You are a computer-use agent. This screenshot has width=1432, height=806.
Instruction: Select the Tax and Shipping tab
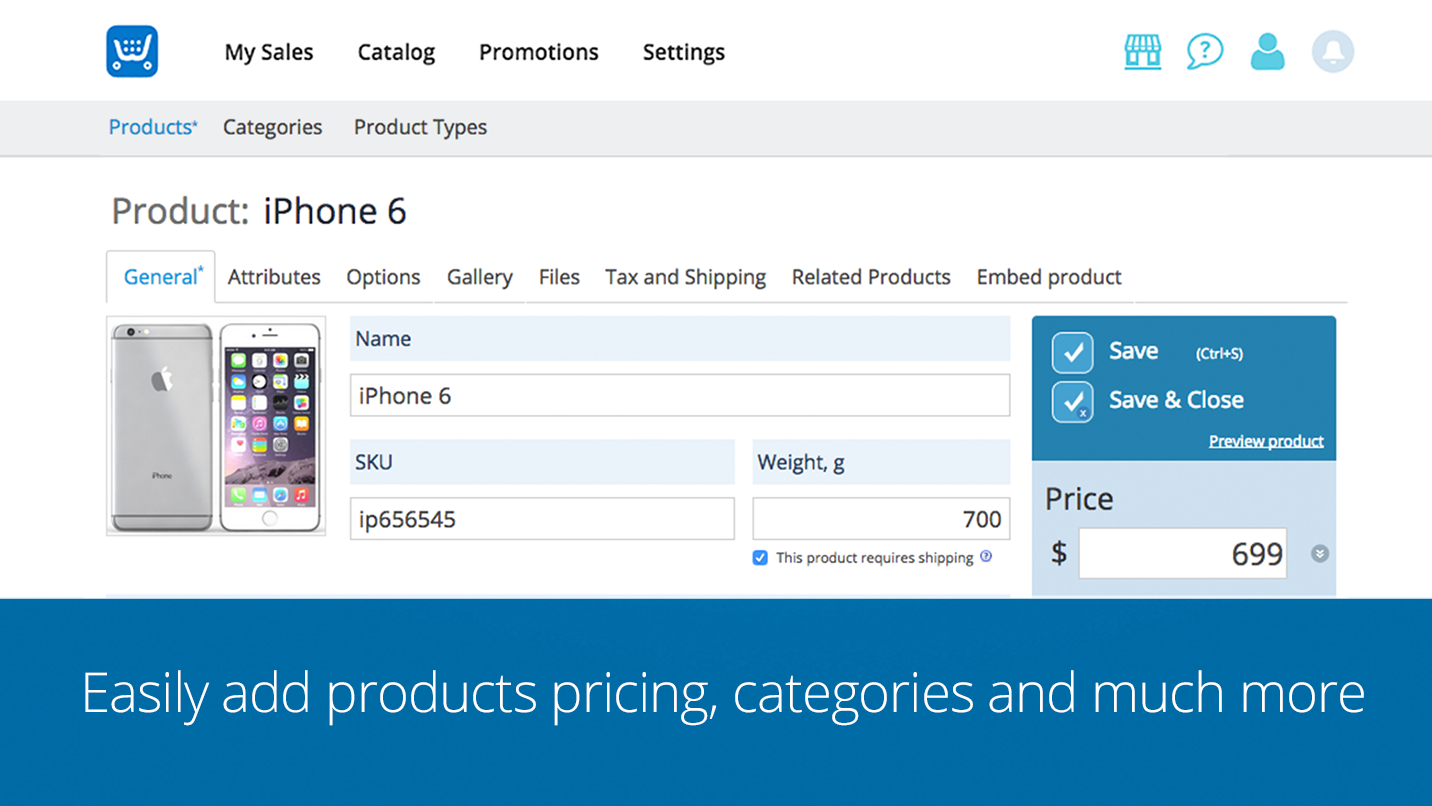(685, 277)
